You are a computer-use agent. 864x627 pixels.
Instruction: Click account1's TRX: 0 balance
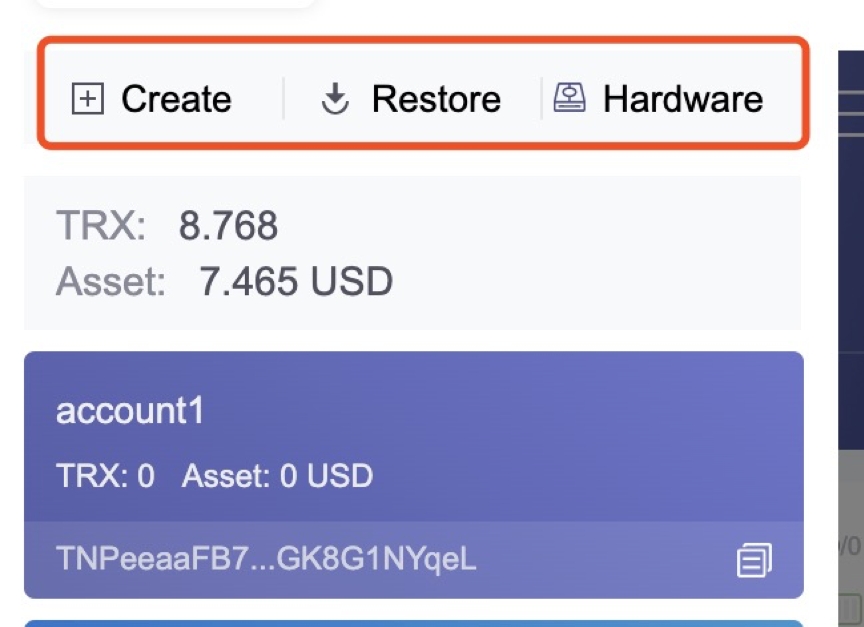pos(105,475)
